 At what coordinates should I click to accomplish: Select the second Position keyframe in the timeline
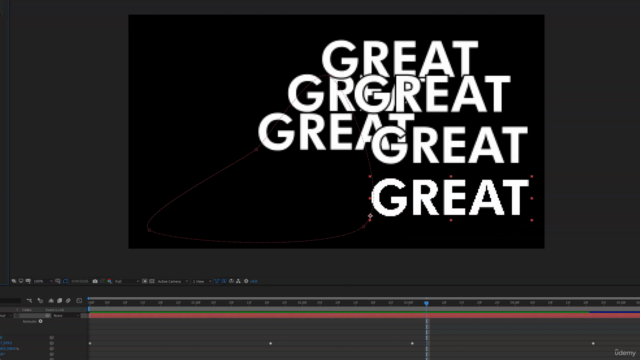point(271,343)
